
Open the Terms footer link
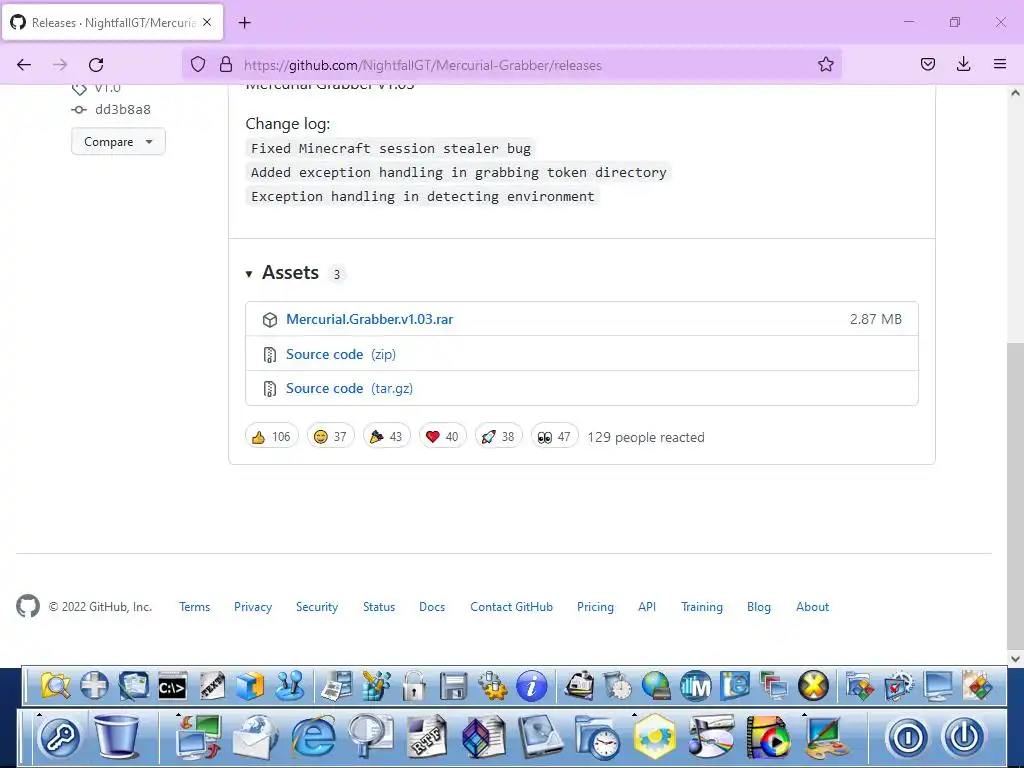tap(195, 607)
